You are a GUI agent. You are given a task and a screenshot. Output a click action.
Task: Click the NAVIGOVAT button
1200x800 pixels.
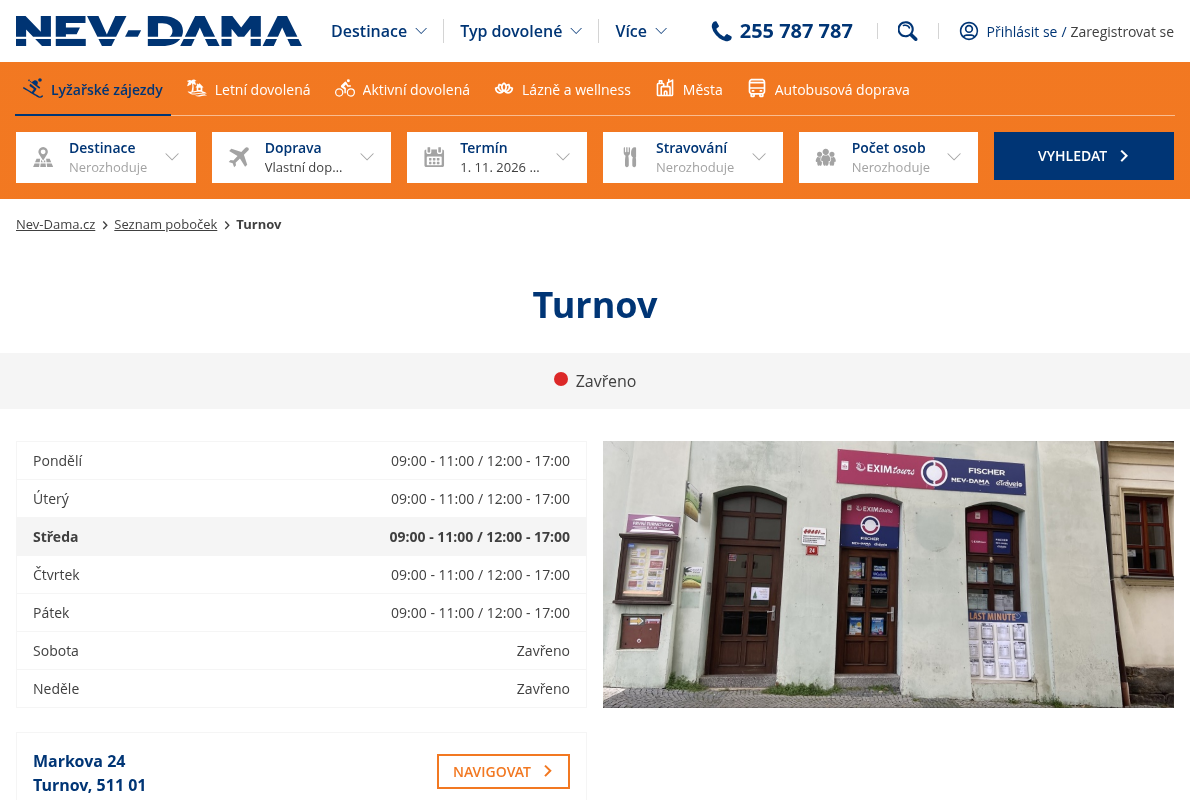point(503,772)
